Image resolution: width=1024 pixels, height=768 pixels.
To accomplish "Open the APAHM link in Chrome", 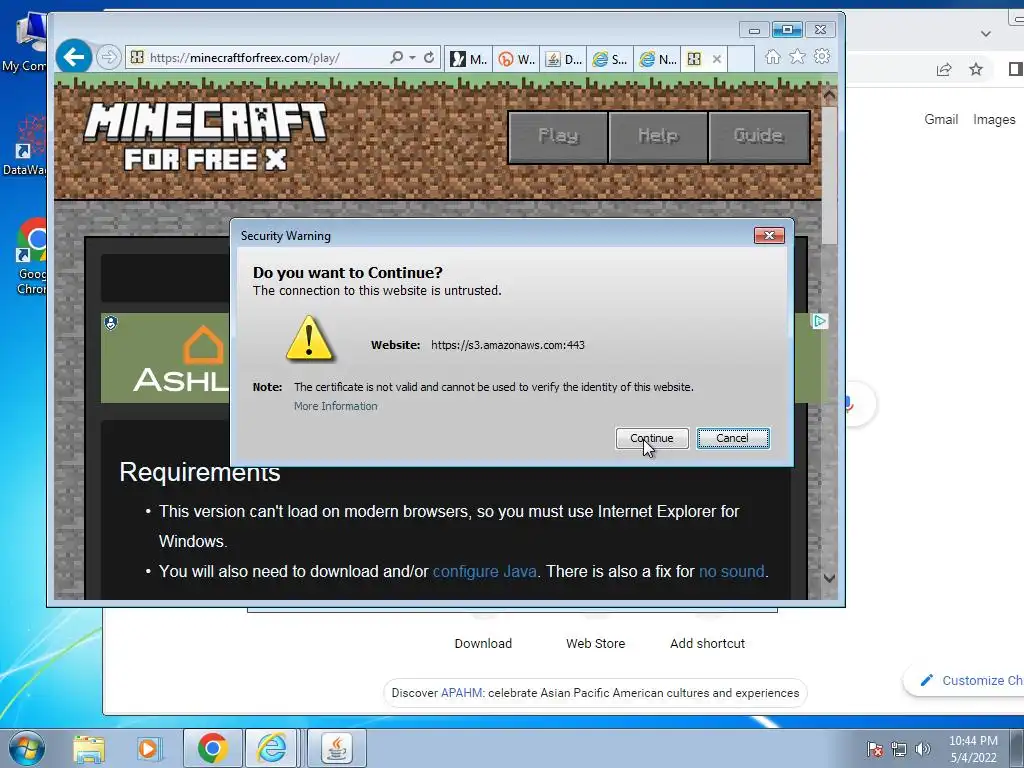I will [462, 693].
